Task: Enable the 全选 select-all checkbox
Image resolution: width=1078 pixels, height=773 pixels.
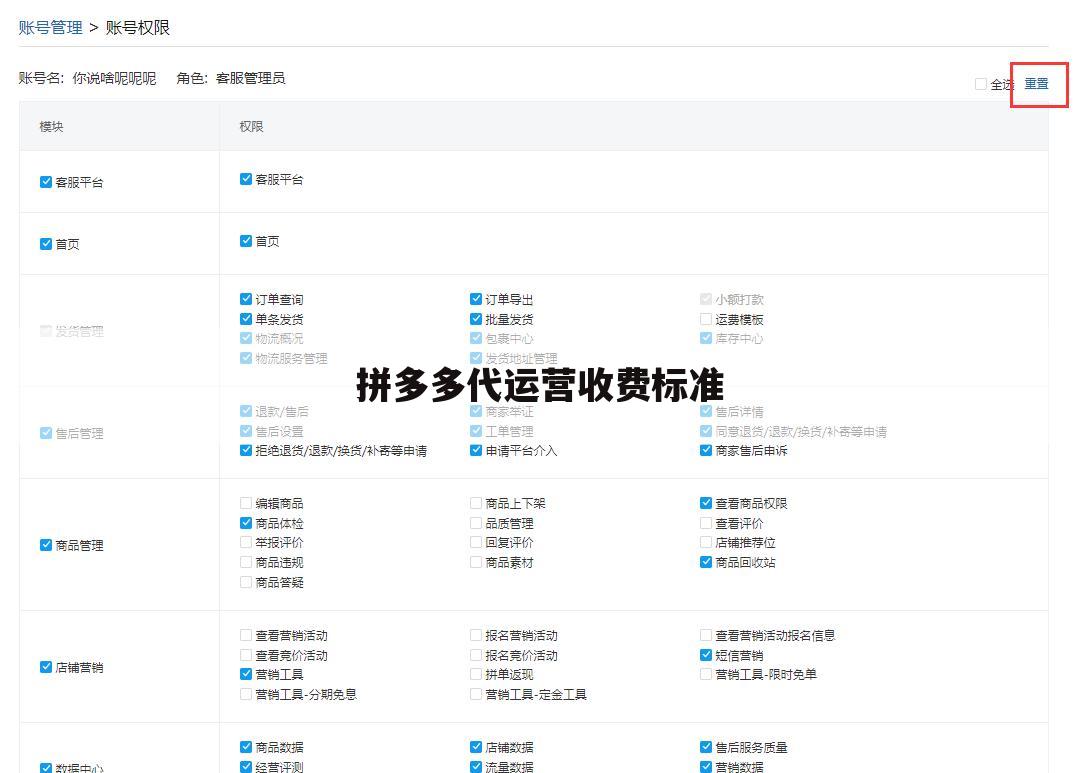Action: tap(981, 85)
